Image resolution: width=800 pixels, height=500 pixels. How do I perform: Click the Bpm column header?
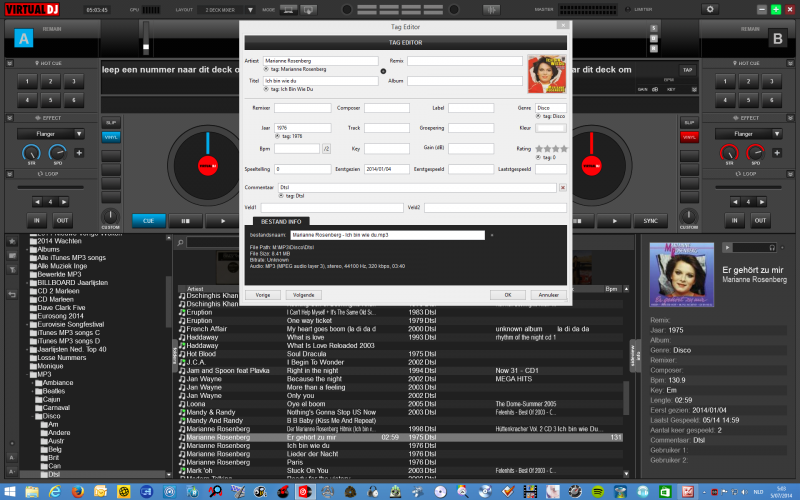(x=611, y=289)
